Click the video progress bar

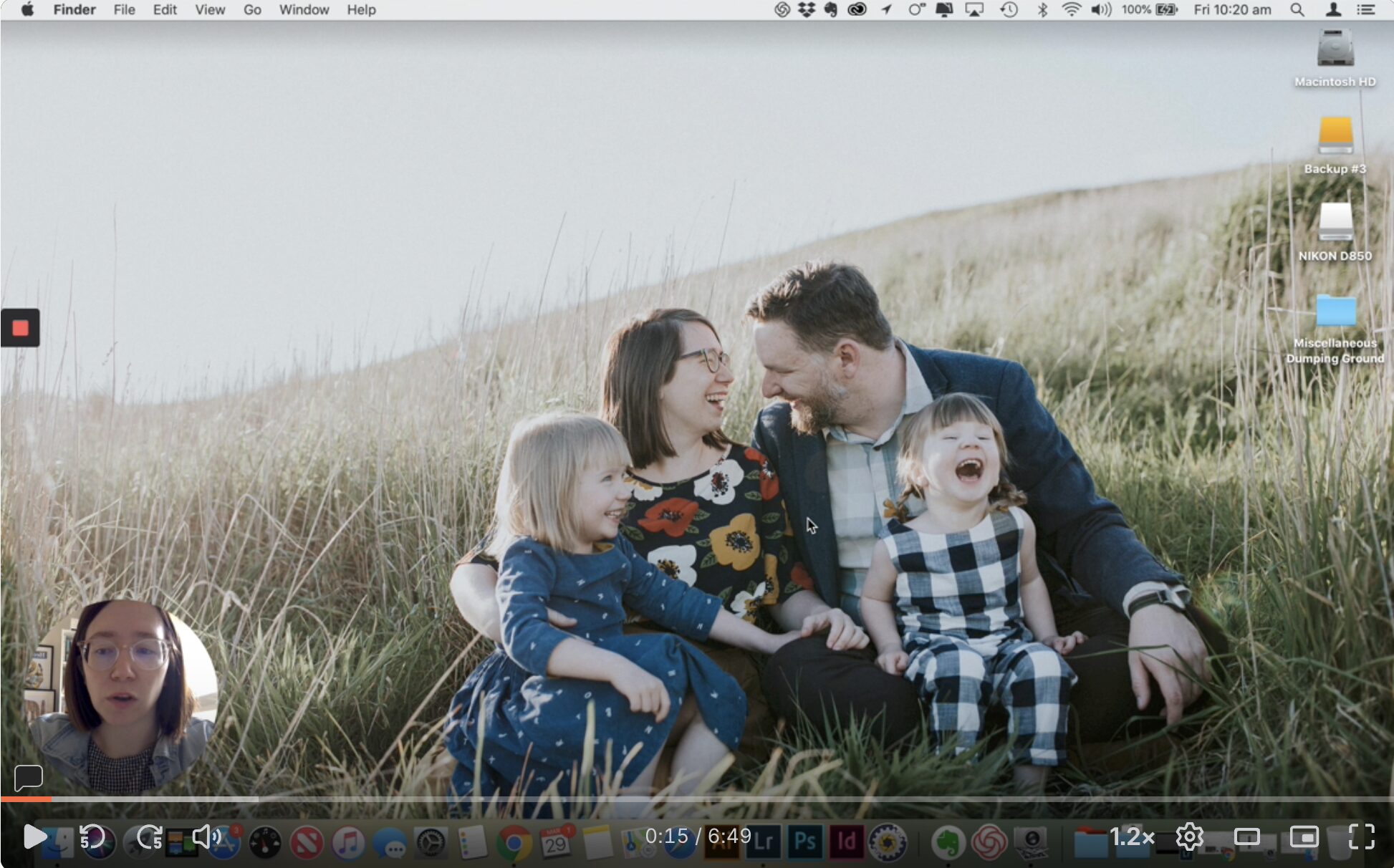pyautogui.click(x=696, y=799)
